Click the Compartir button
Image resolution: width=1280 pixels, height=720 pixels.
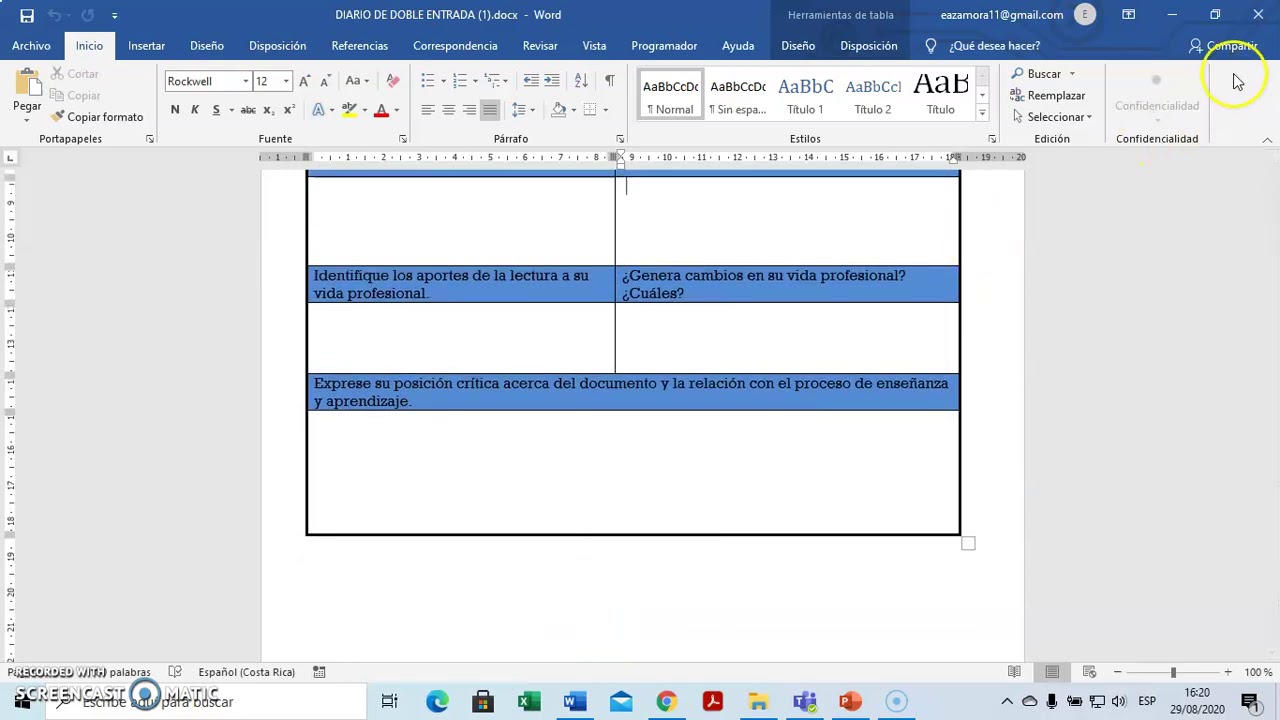(1223, 46)
